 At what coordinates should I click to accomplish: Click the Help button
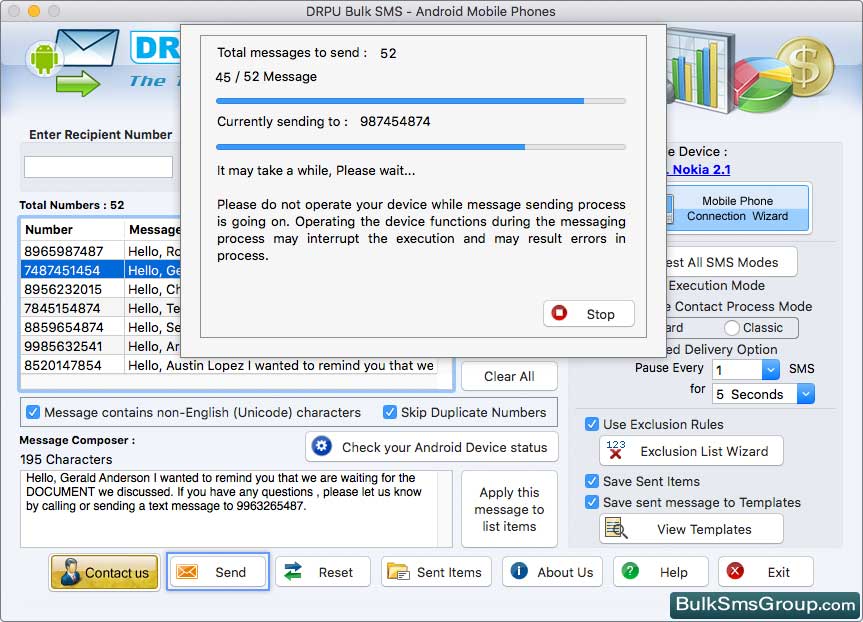click(660, 572)
